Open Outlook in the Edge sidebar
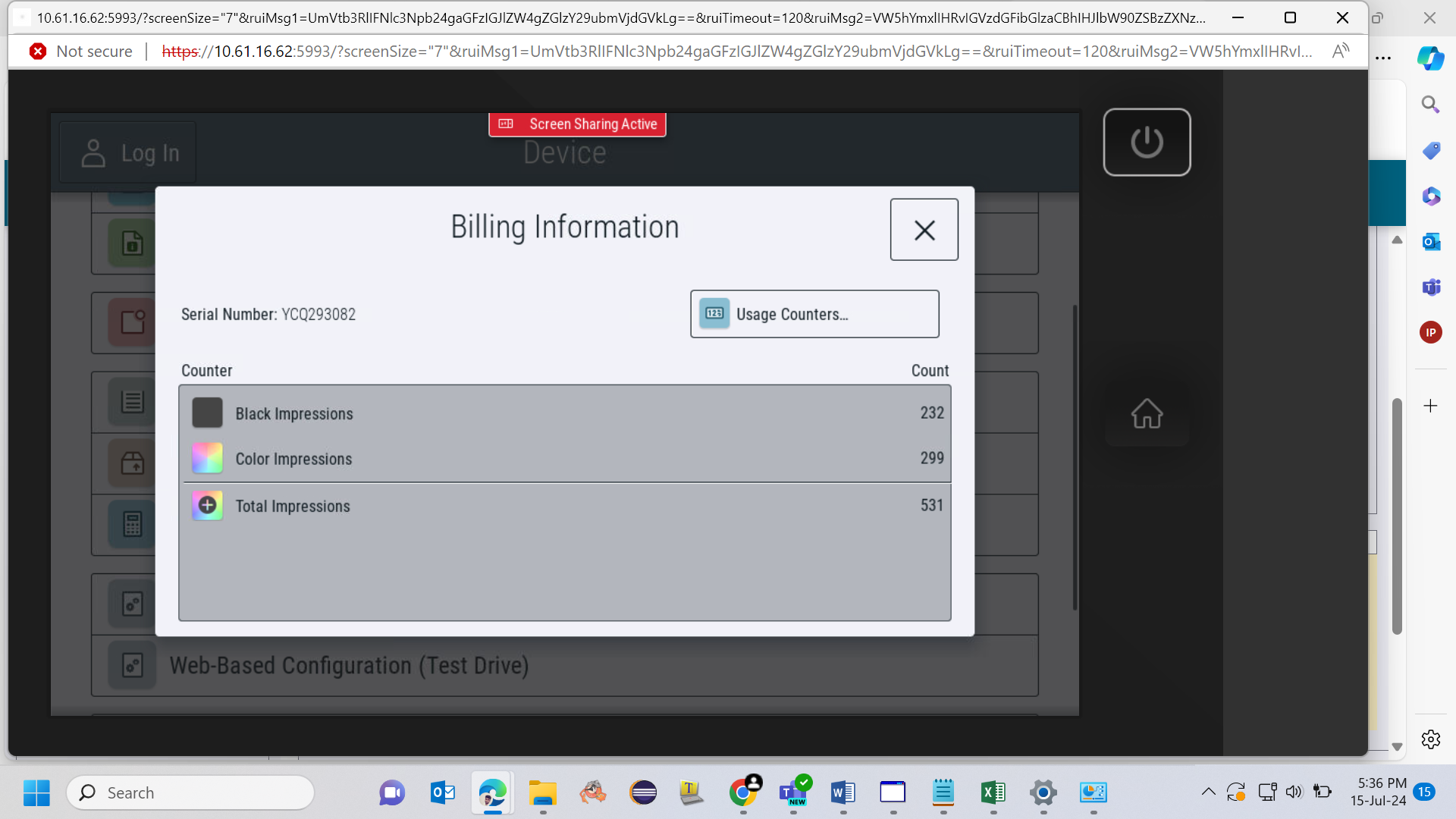The image size is (1456, 819). (1430, 242)
